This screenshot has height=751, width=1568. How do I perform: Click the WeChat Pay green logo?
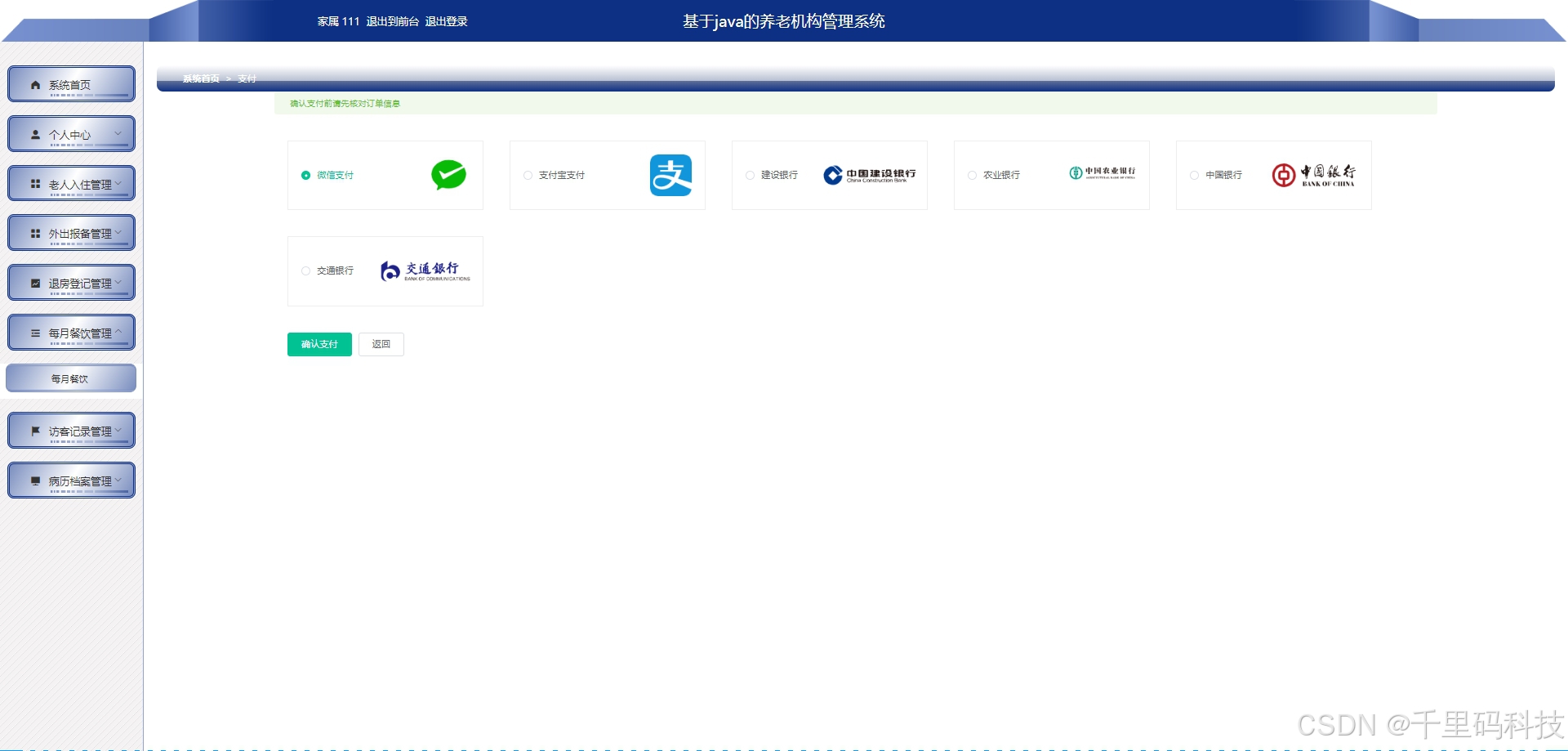(448, 175)
